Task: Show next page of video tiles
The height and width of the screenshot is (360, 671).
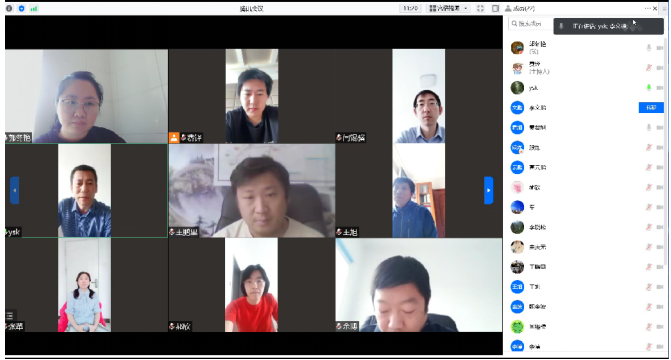Action: (x=489, y=190)
